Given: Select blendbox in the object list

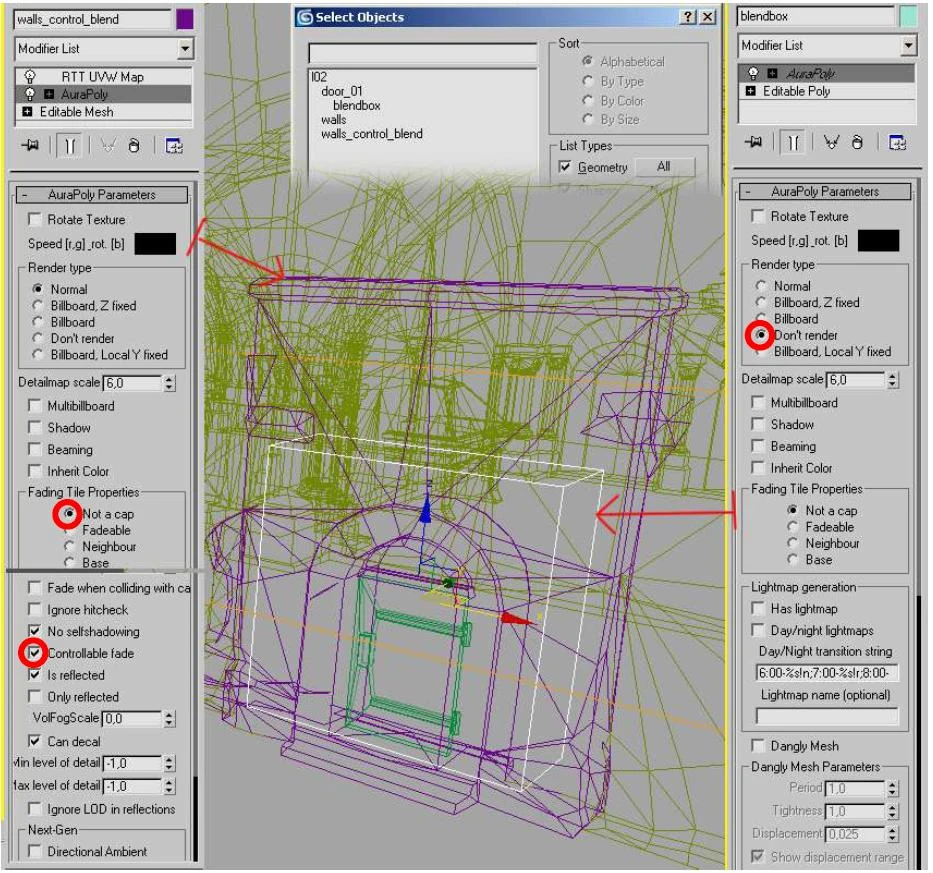Looking at the screenshot, I should click(356, 105).
